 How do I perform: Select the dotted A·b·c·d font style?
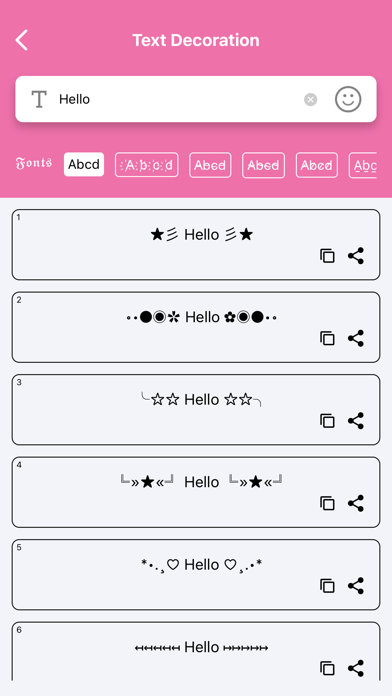(x=147, y=165)
